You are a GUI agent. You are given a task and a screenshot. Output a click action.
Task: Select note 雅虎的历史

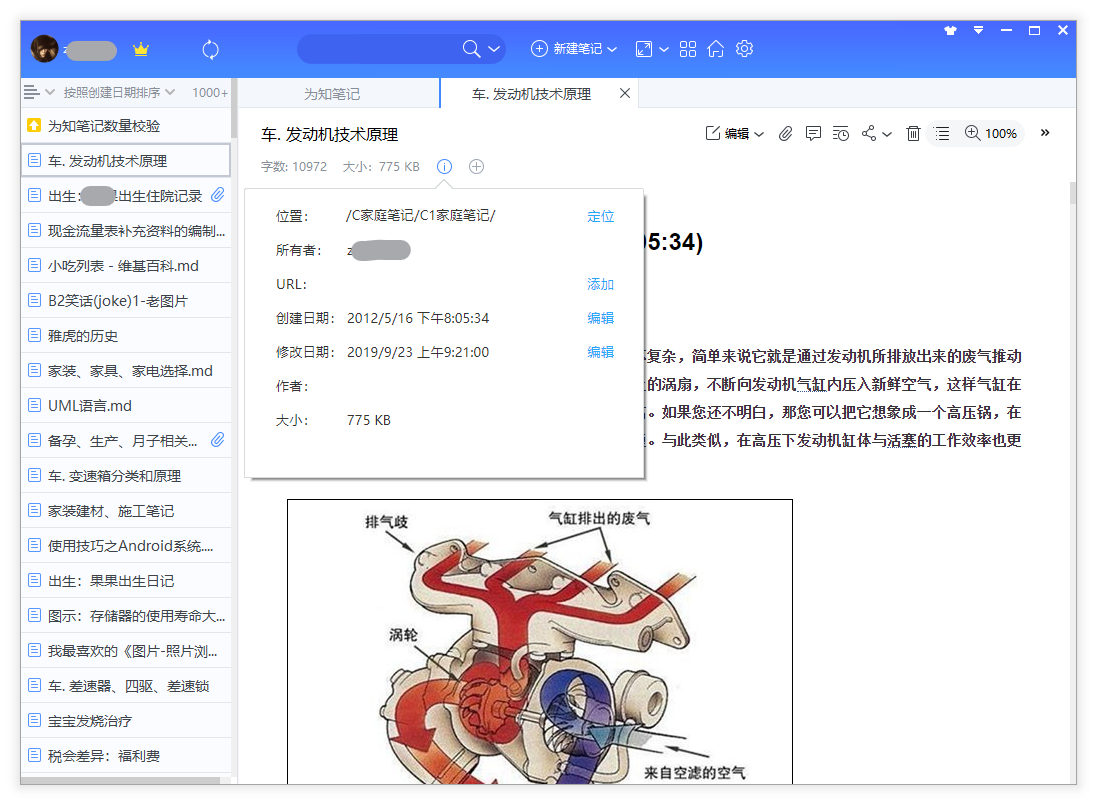coord(126,336)
